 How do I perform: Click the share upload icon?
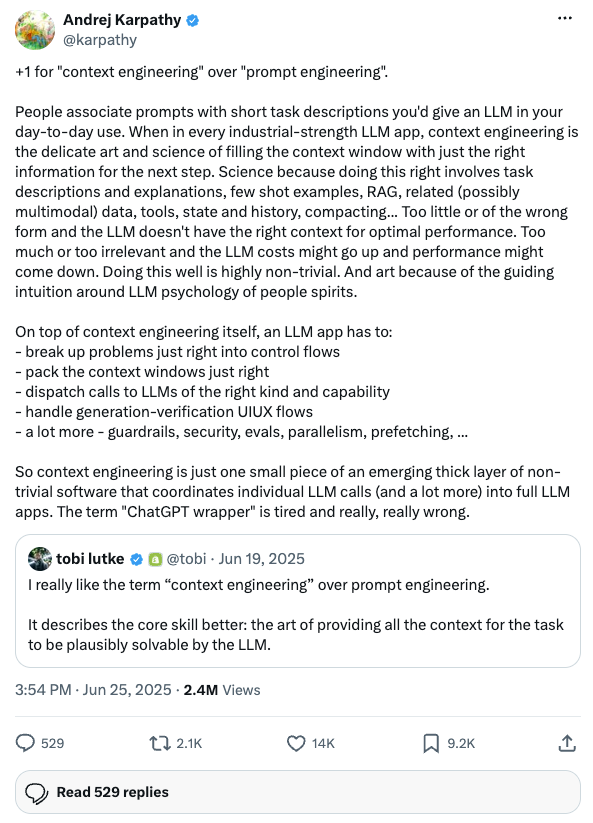point(567,743)
